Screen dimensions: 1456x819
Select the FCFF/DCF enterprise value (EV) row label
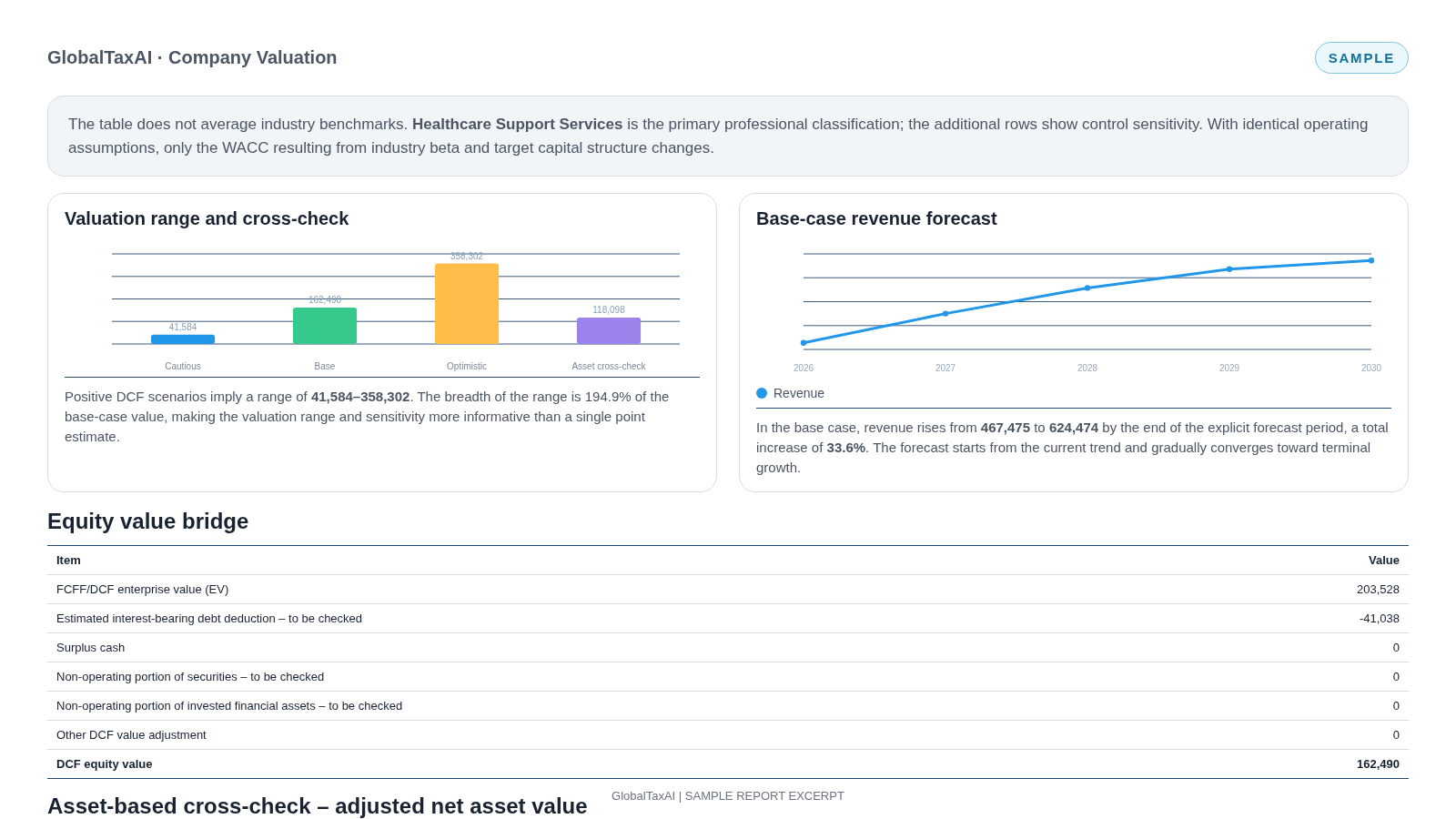click(x=142, y=590)
